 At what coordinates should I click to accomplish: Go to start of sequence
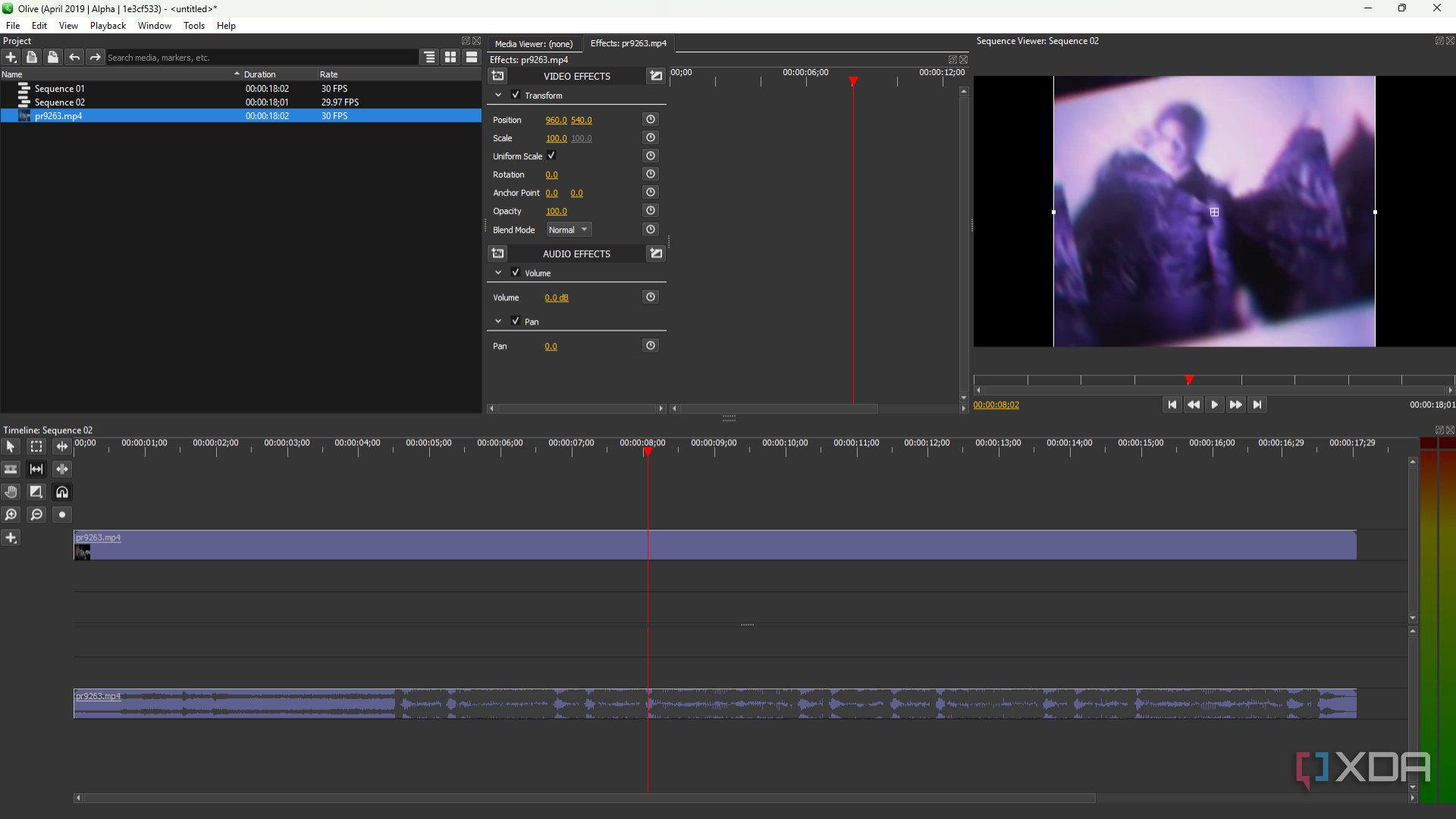coord(1172,405)
